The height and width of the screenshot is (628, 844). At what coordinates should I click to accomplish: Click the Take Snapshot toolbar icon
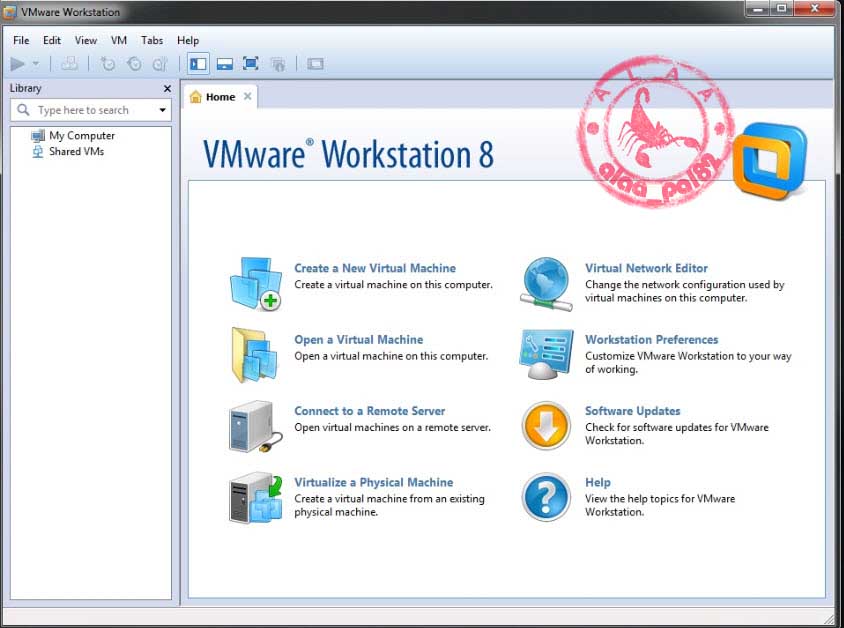click(x=108, y=64)
